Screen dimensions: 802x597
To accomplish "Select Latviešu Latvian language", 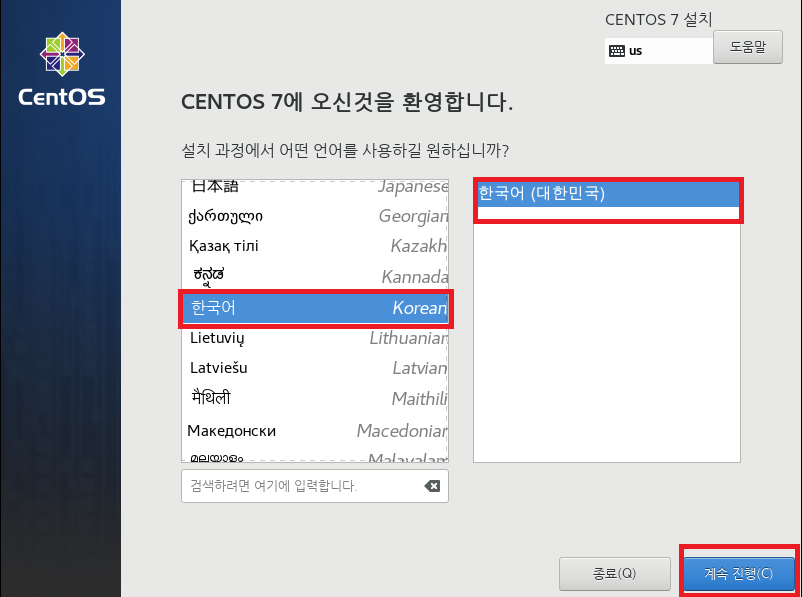I will [315, 368].
